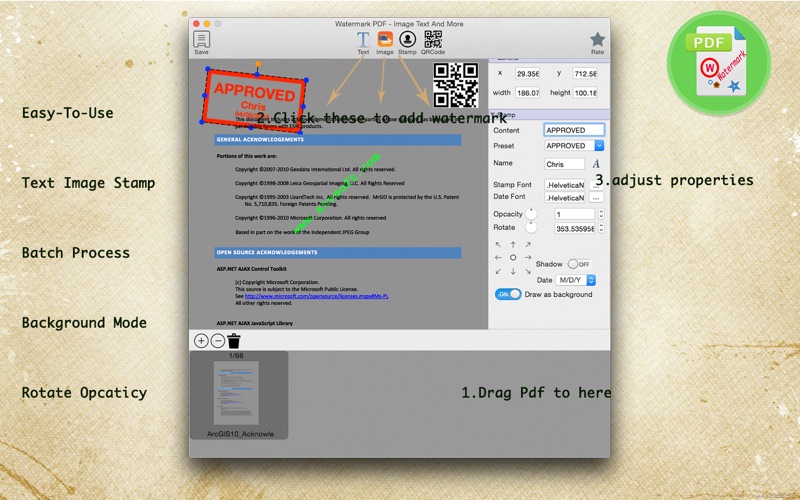Screen dimensions: 800x500
Task: Add a Text watermark
Action: tap(363, 40)
